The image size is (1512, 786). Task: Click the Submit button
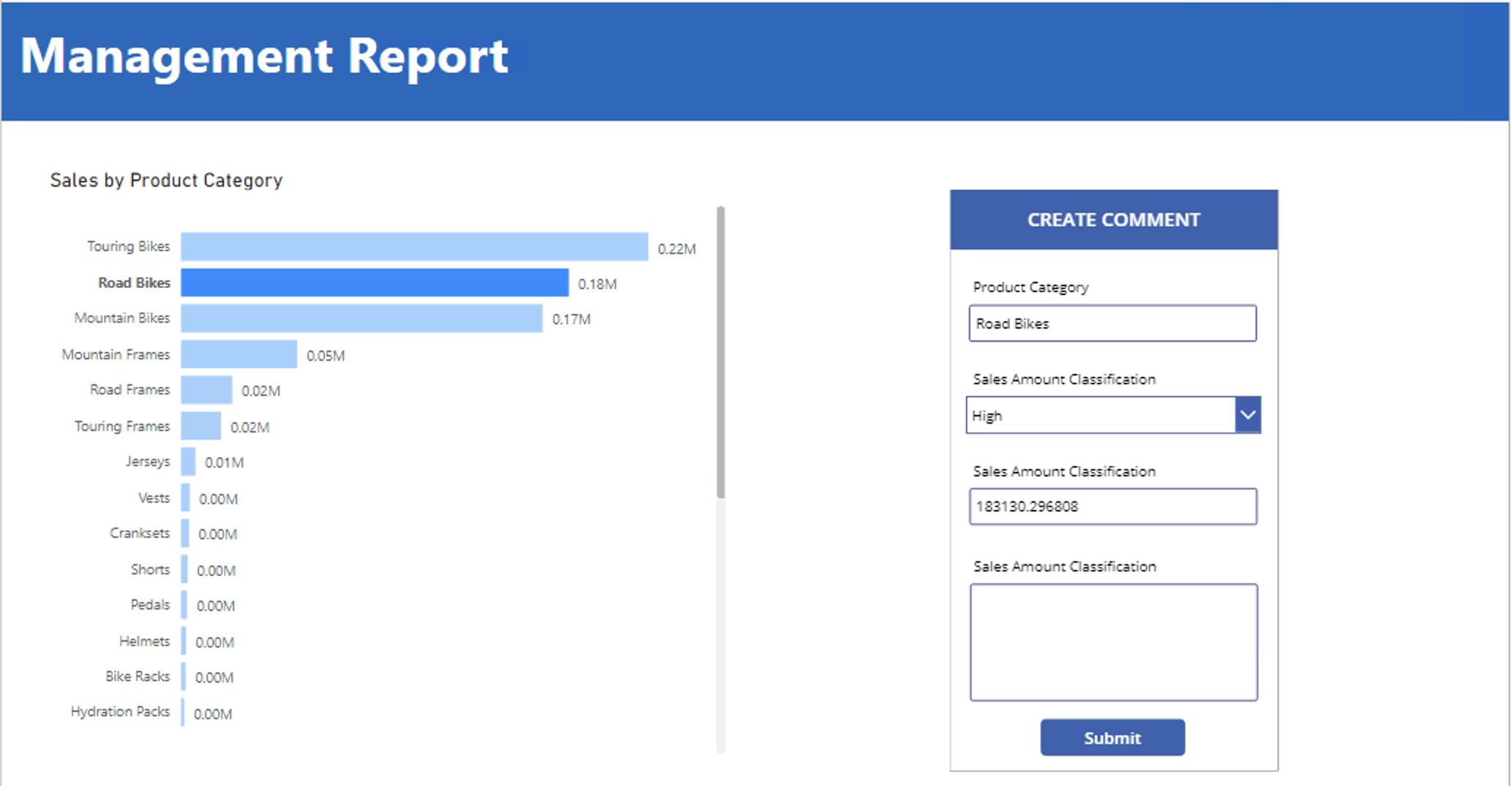(x=1112, y=737)
